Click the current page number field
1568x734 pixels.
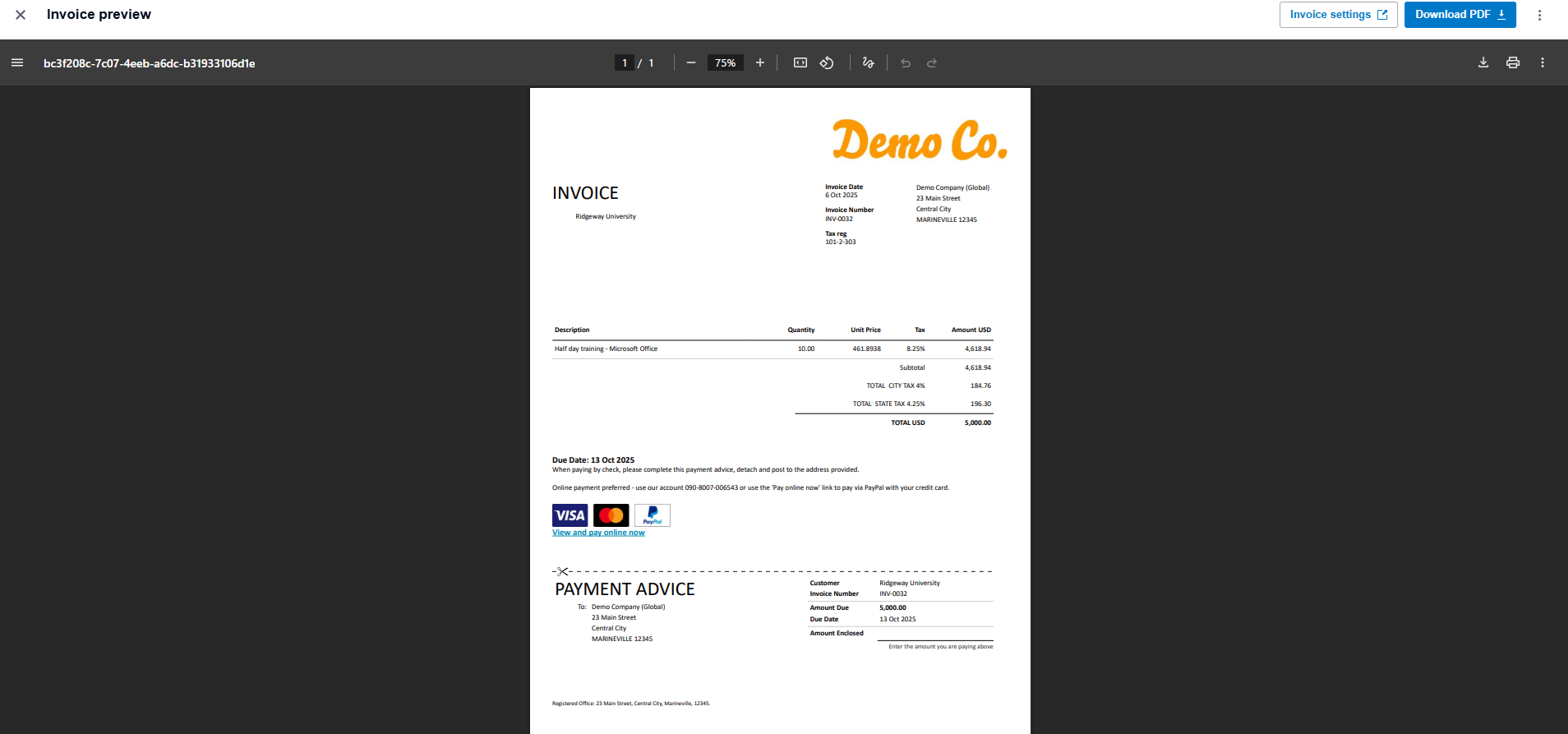tap(625, 63)
